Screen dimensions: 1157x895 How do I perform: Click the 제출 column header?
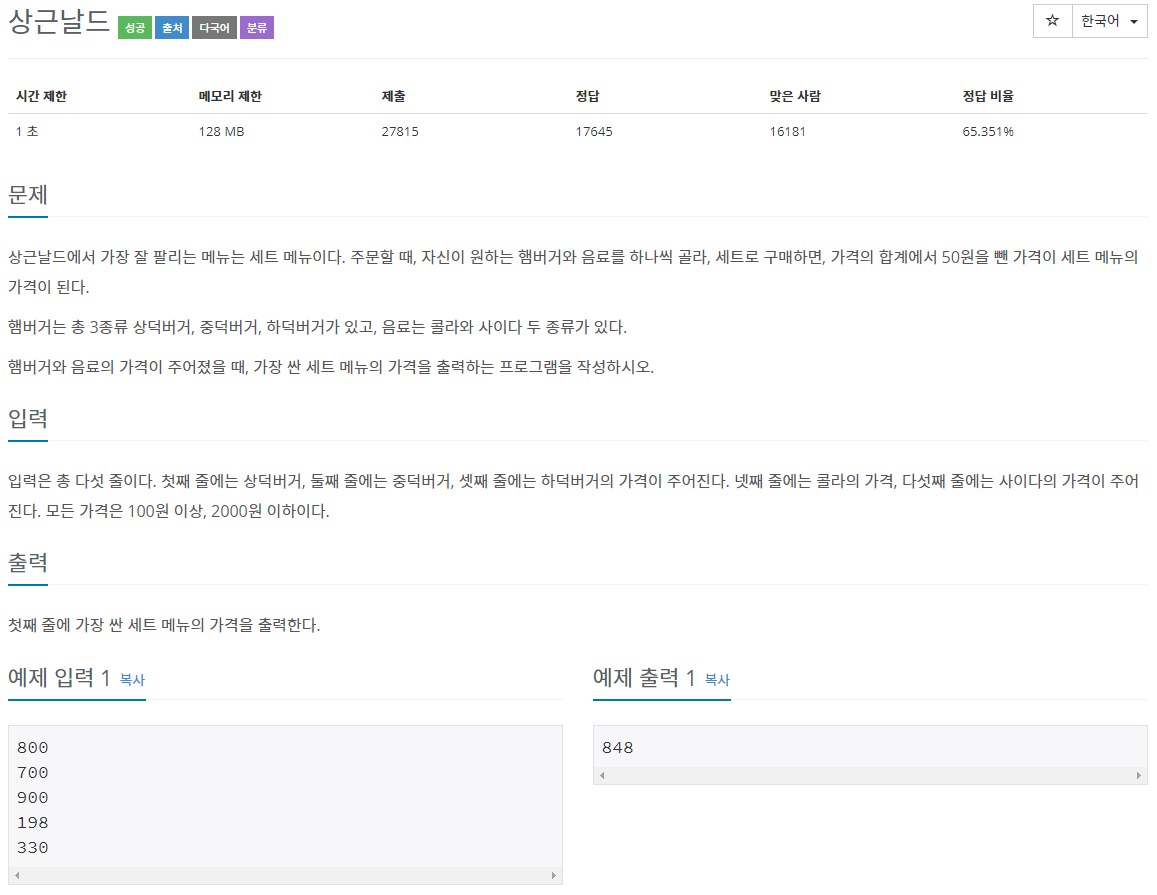click(x=393, y=96)
